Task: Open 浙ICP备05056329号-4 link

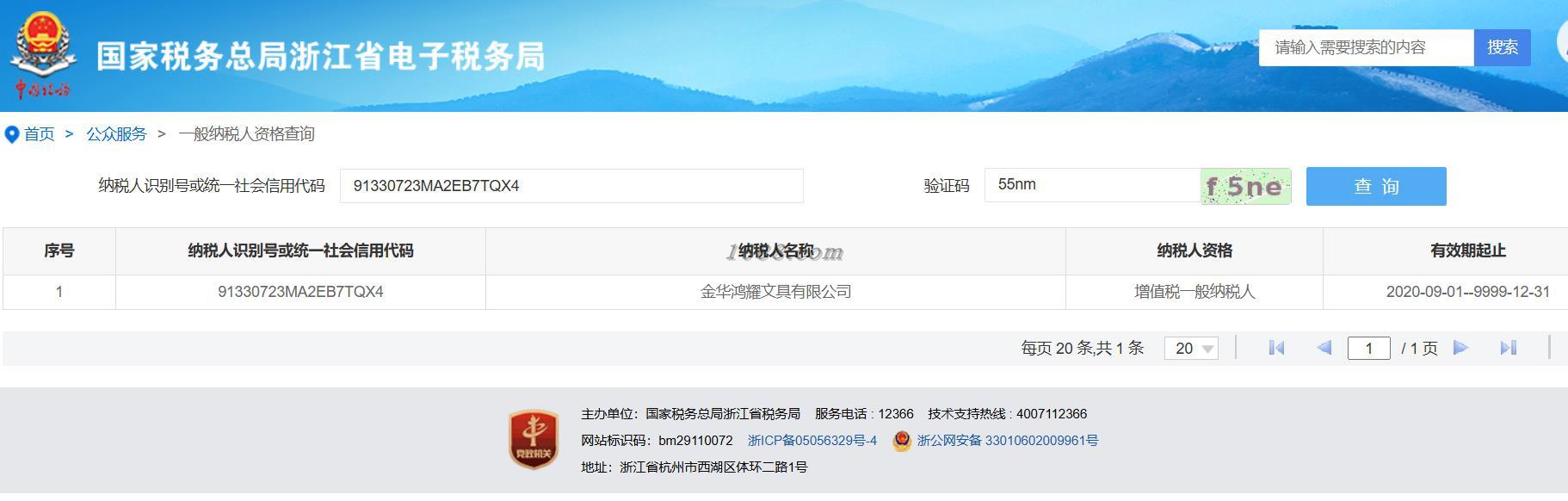Action: click(812, 441)
